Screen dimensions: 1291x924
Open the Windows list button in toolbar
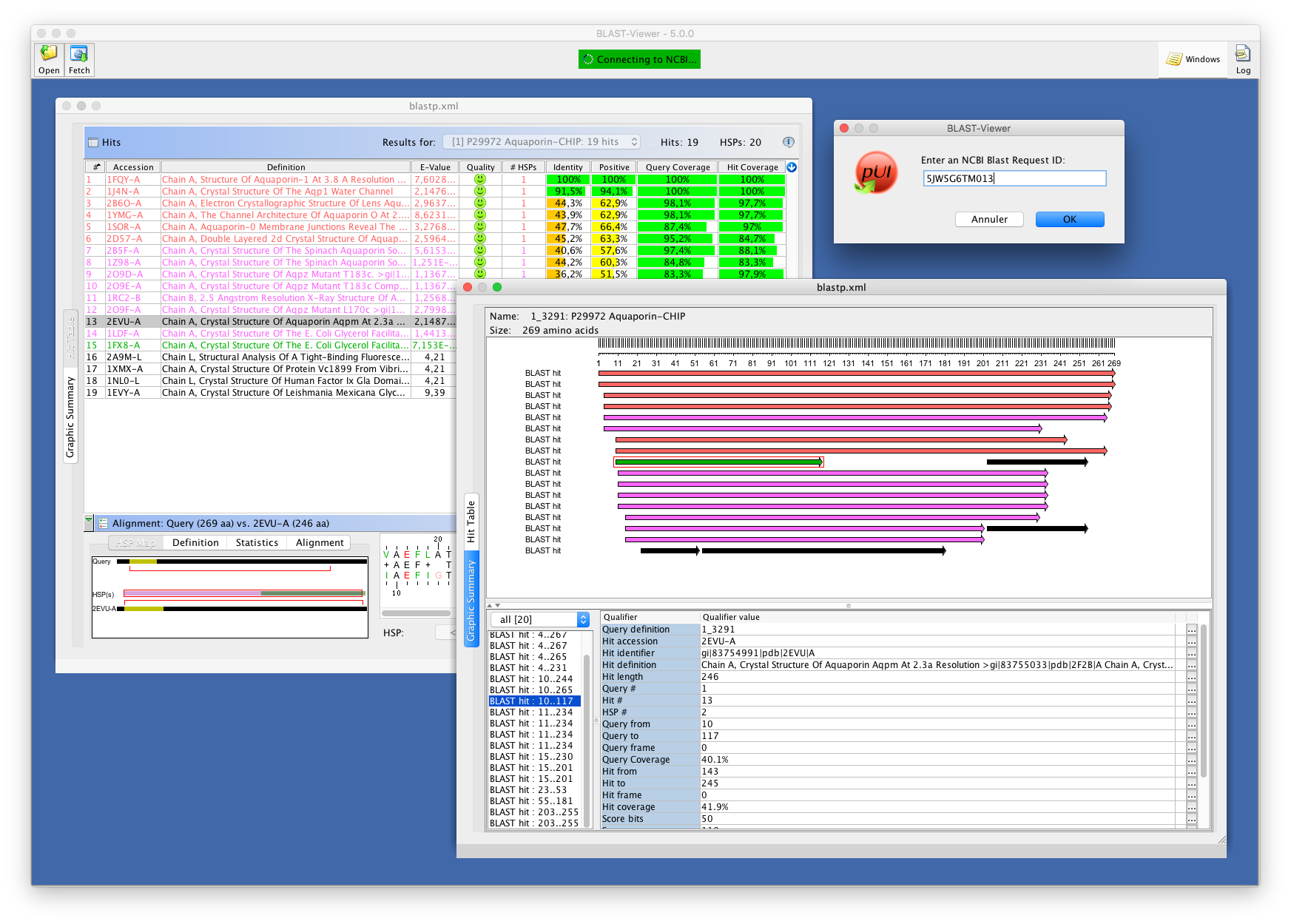[x=1193, y=59]
